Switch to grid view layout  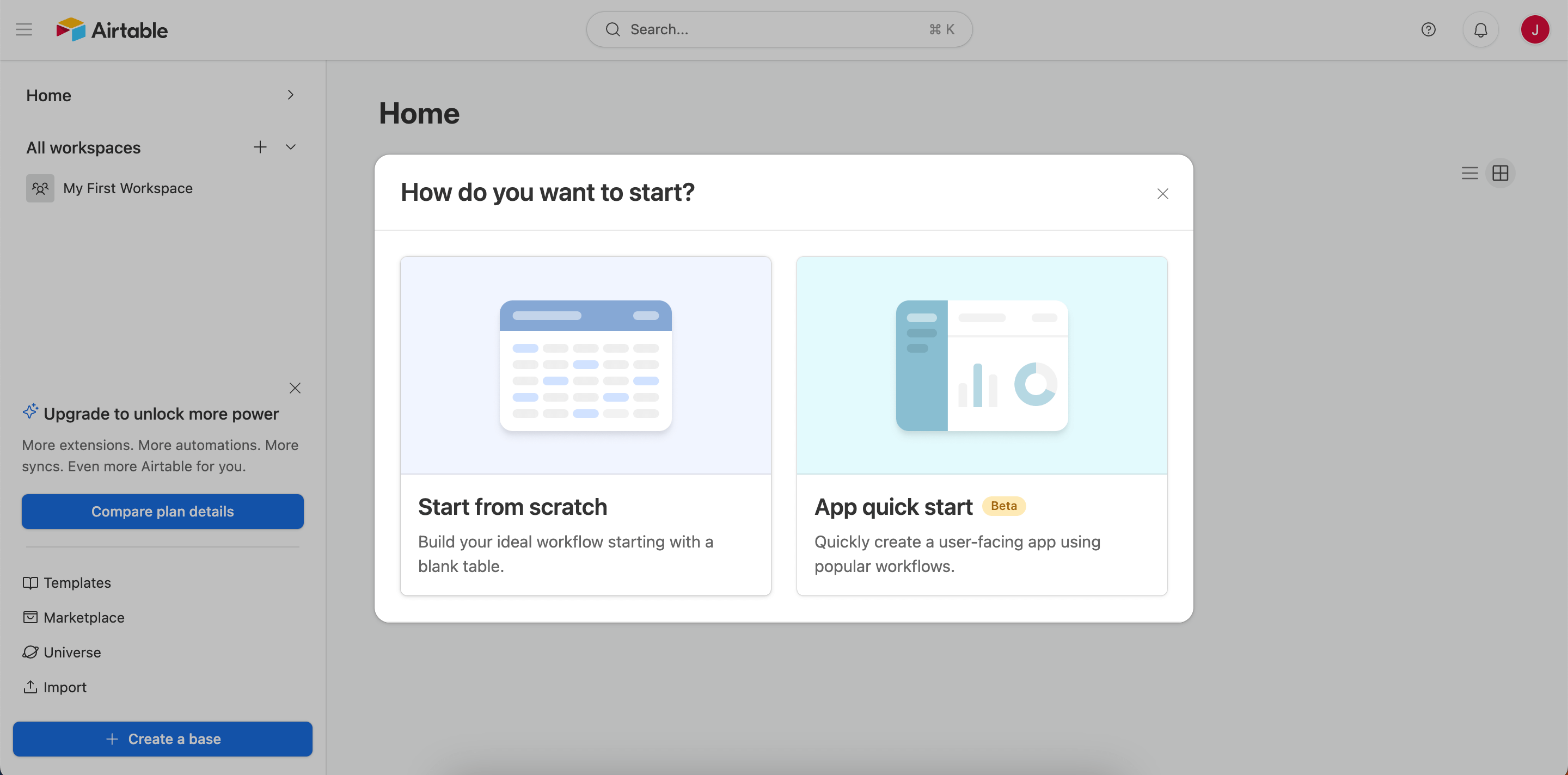1500,174
